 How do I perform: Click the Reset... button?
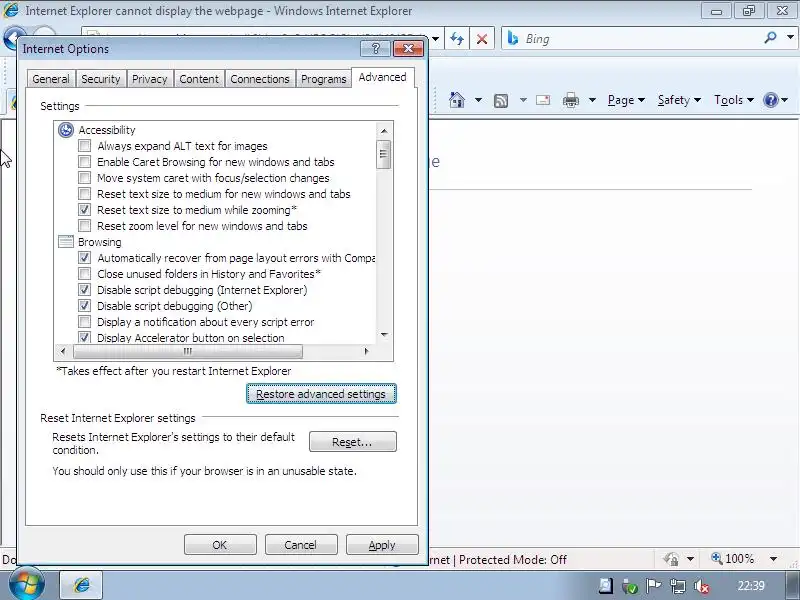pos(353,442)
